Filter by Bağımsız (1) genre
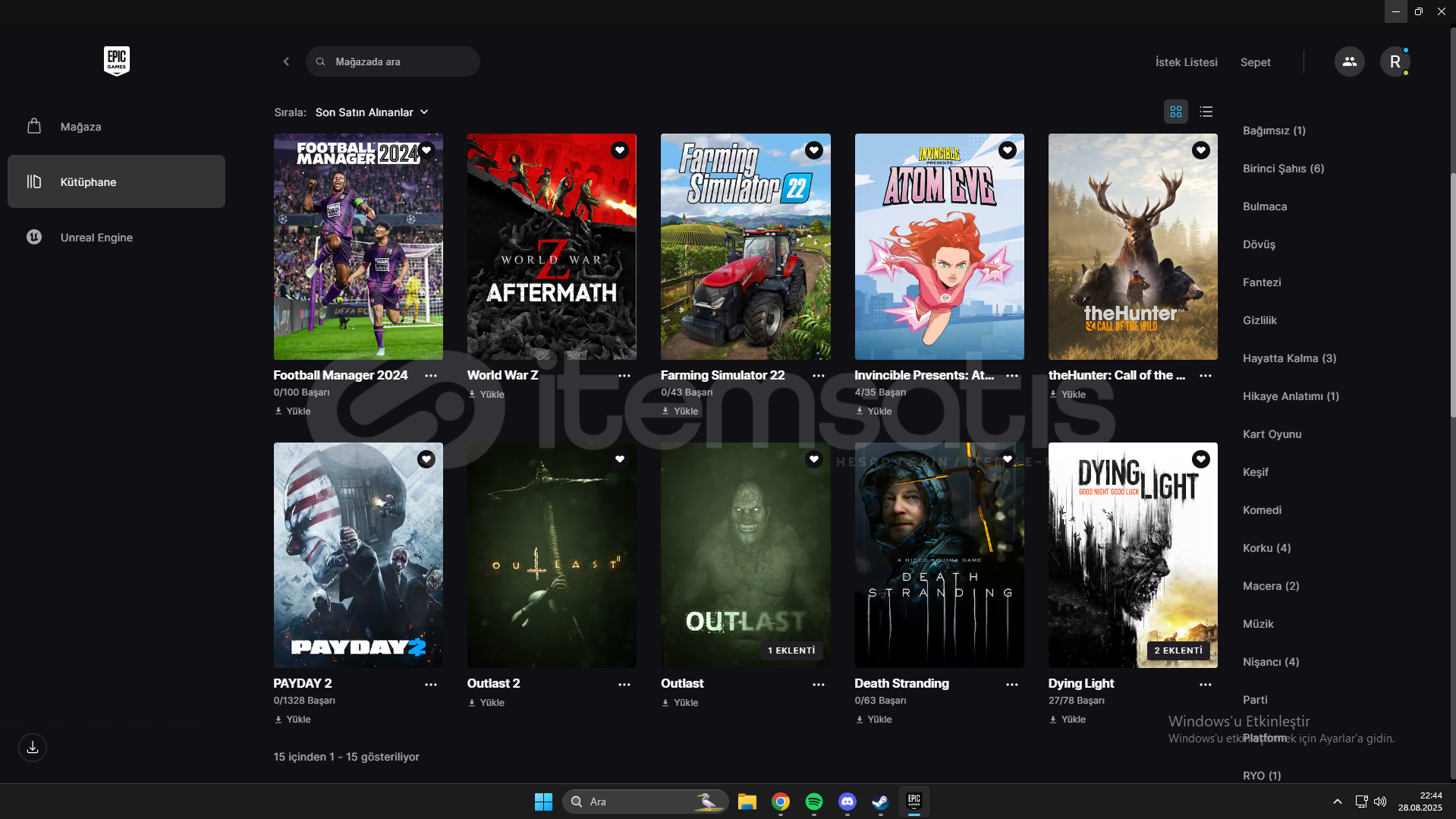1456x819 pixels. pos(1274,131)
